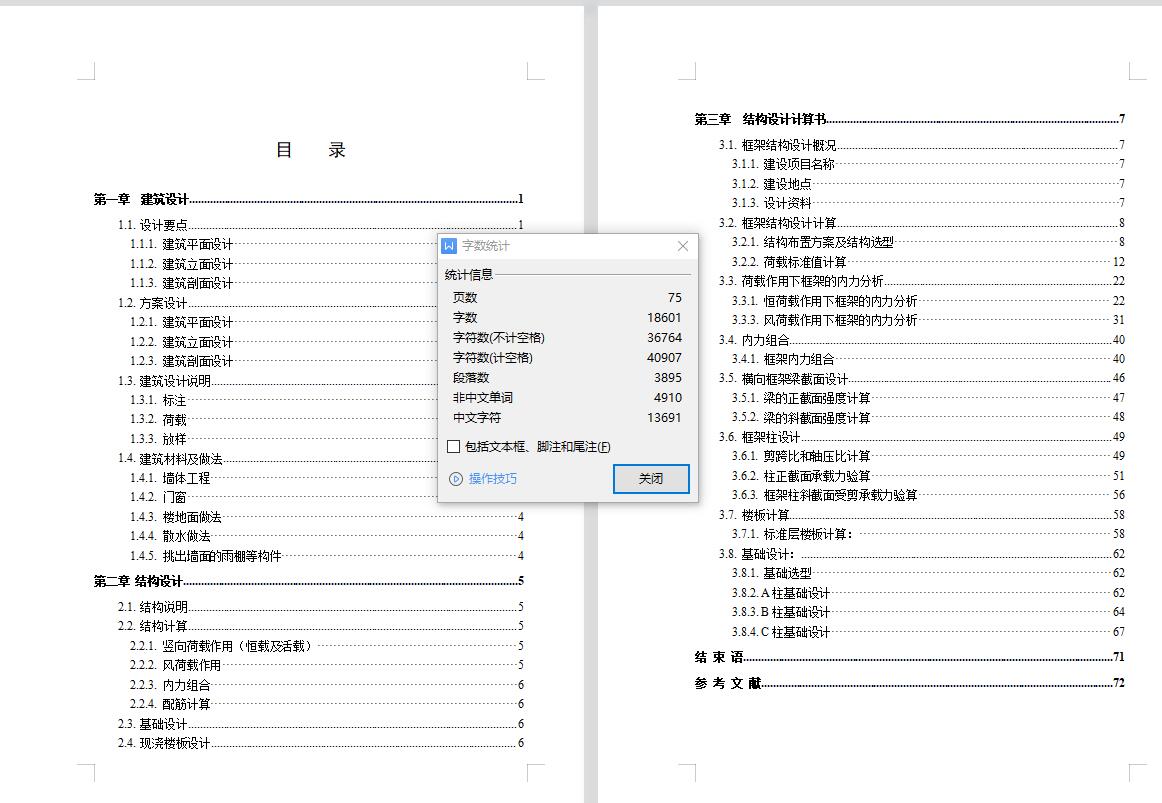Go to 1.4.4. 散水做法 entry
1162x803 pixels.
[x=327, y=536]
